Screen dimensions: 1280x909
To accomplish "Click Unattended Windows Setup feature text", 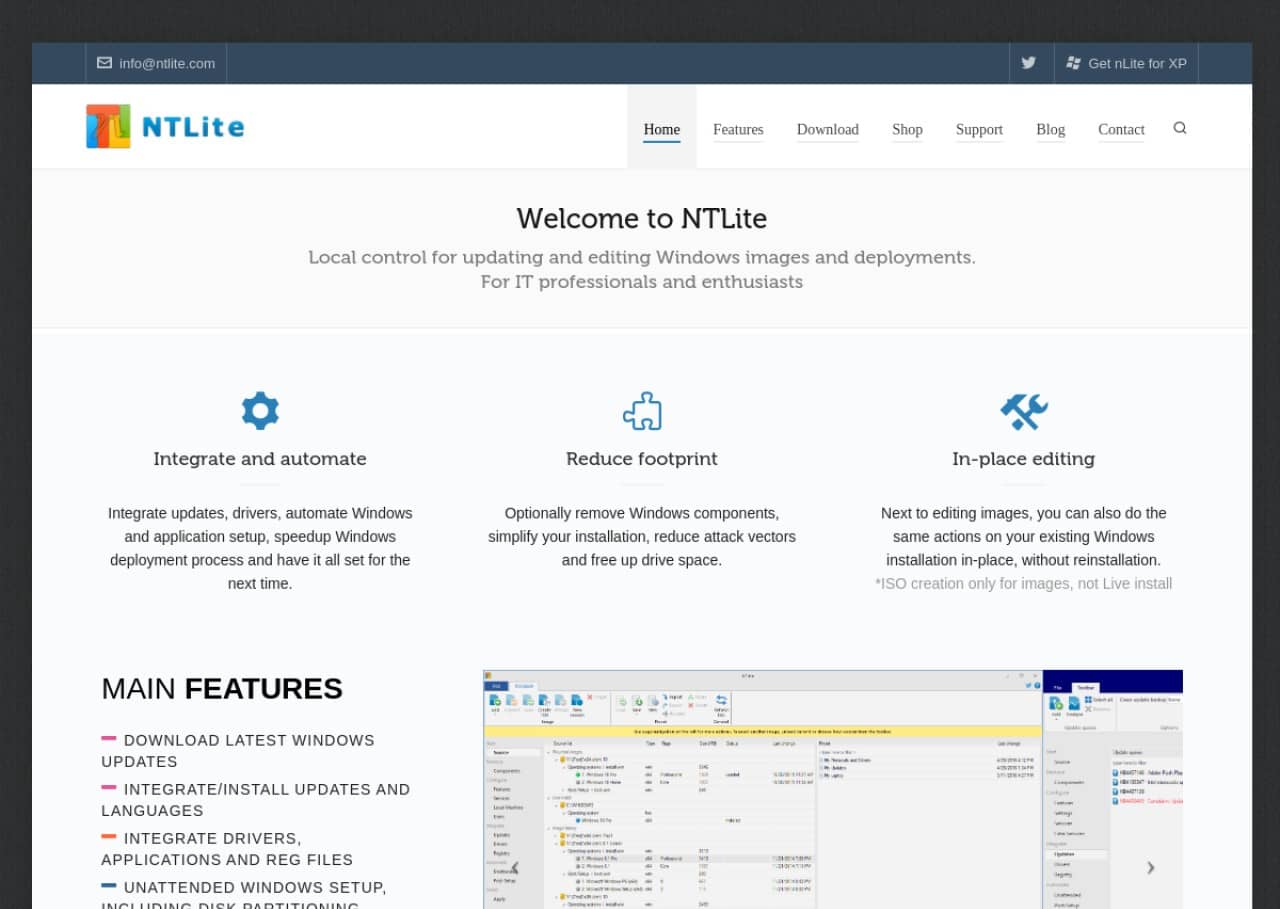I will pos(244,896).
